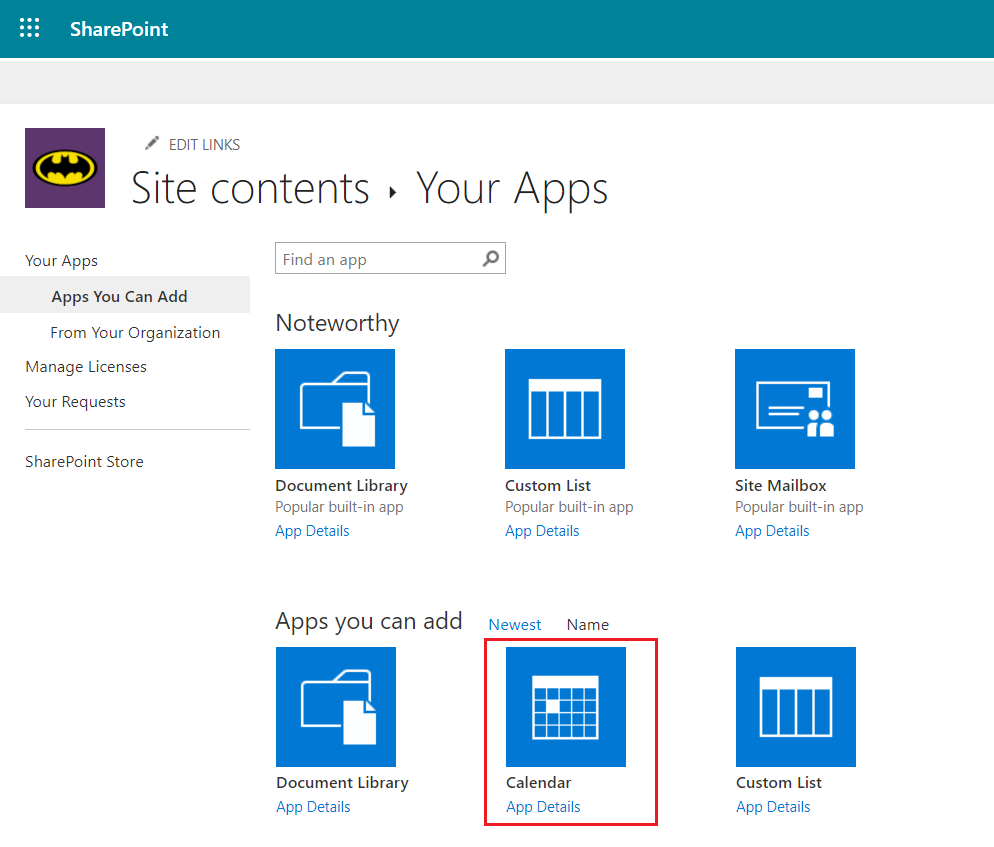Select the Noteworthy Custom List tile
994x847 pixels.
[565, 409]
